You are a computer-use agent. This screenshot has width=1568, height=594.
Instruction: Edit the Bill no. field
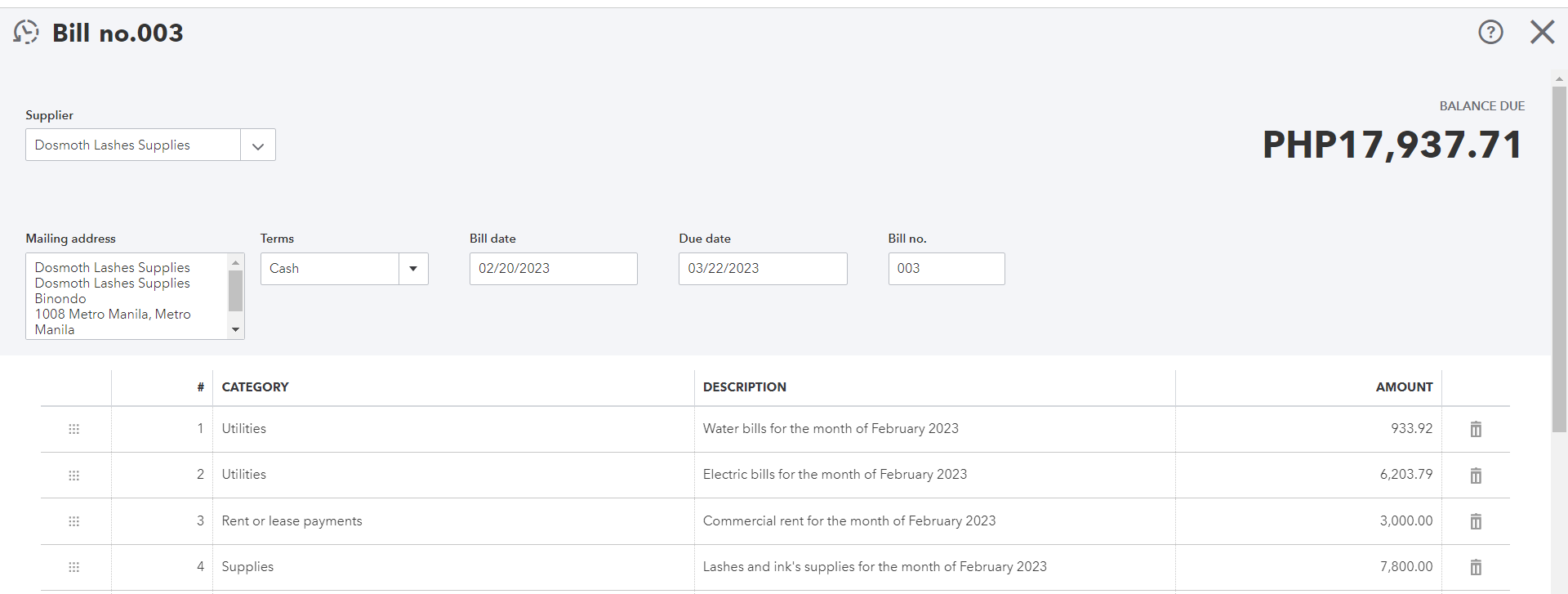point(946,269)
